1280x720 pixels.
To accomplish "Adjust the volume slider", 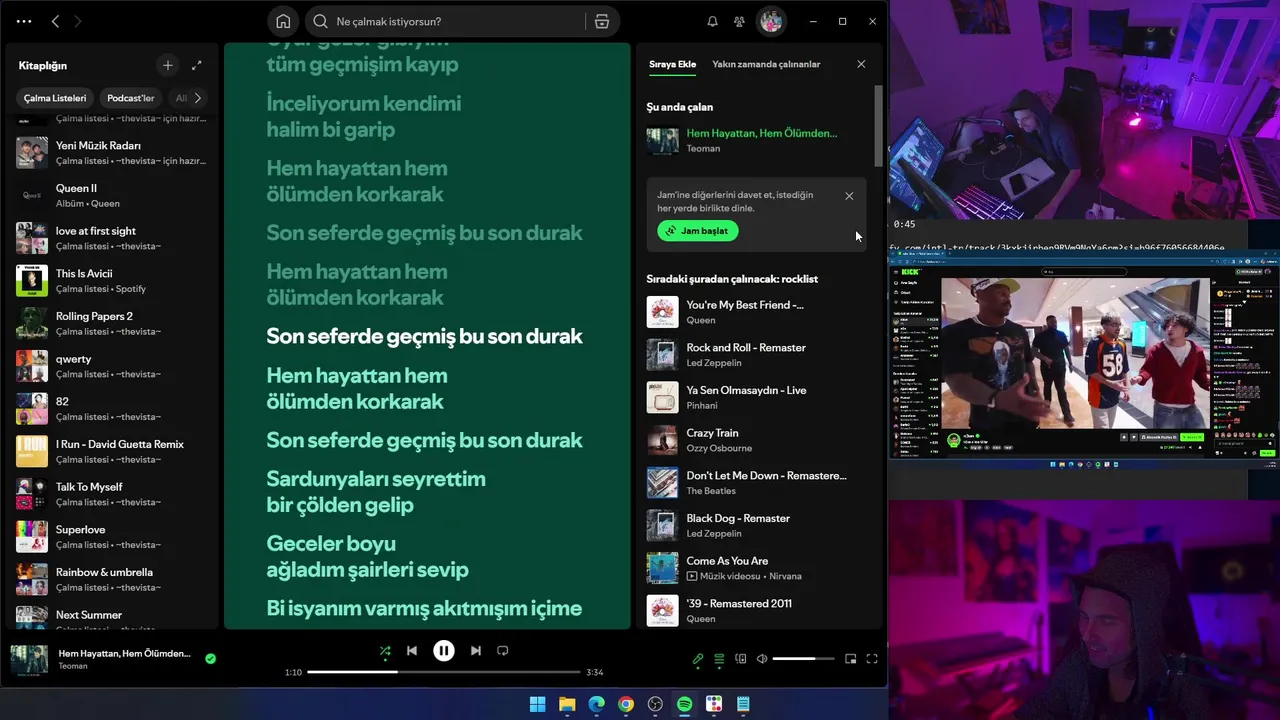I will (x=806, y=659).
